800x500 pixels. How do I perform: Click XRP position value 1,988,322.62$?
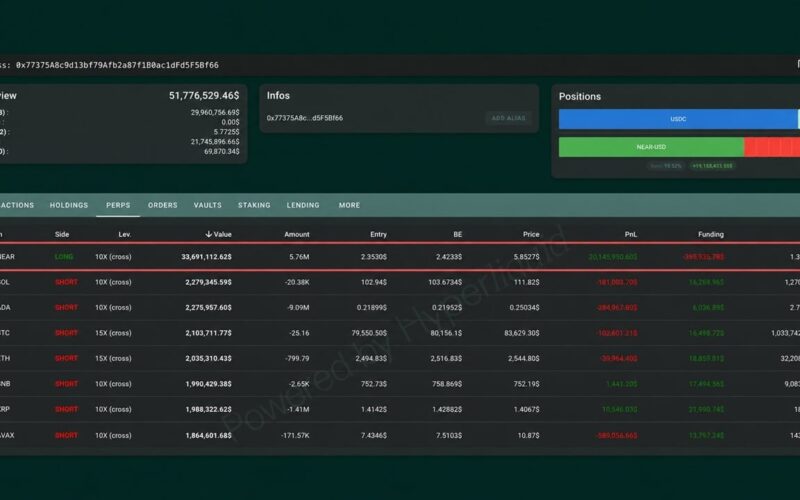[208, 410]
